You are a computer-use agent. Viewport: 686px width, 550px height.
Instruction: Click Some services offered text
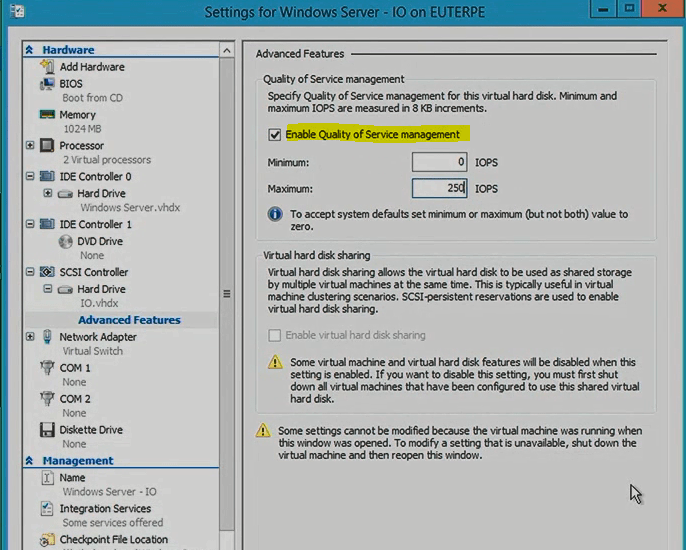pos(113,522)
